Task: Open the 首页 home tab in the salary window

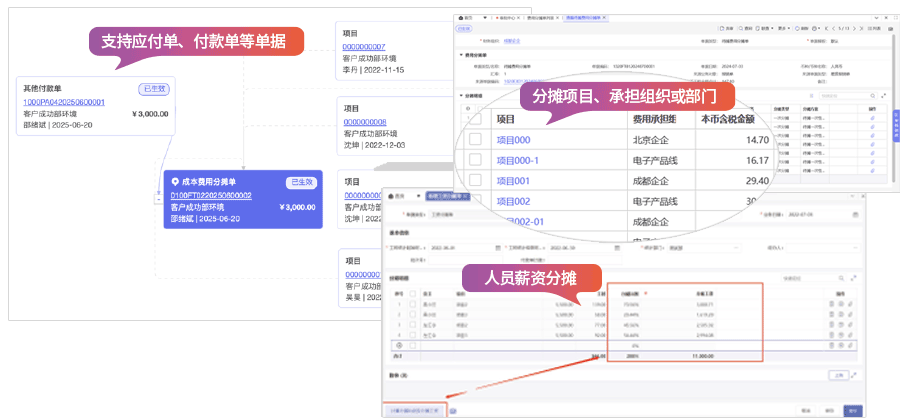Action: point(398,196)
